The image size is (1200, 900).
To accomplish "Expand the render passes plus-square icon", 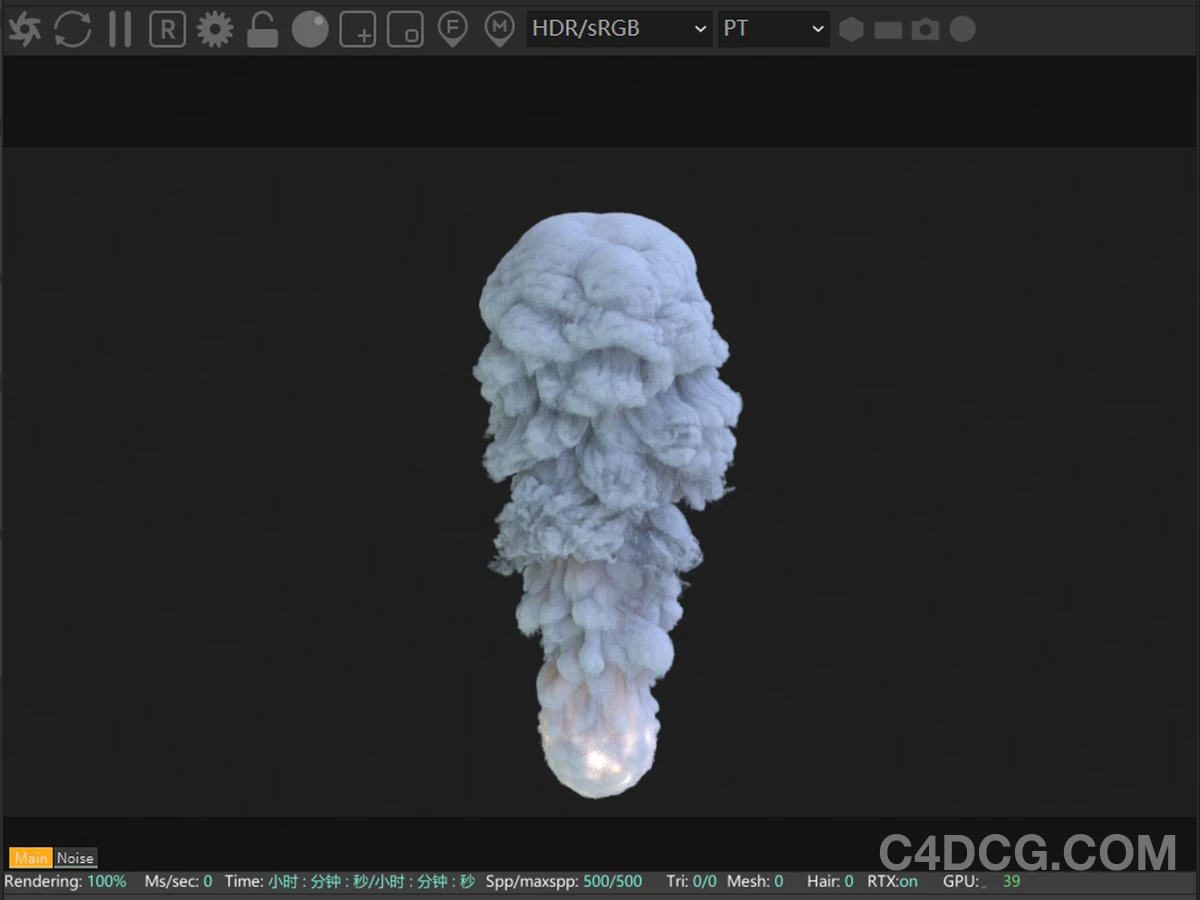I will (x=357, y=29).
